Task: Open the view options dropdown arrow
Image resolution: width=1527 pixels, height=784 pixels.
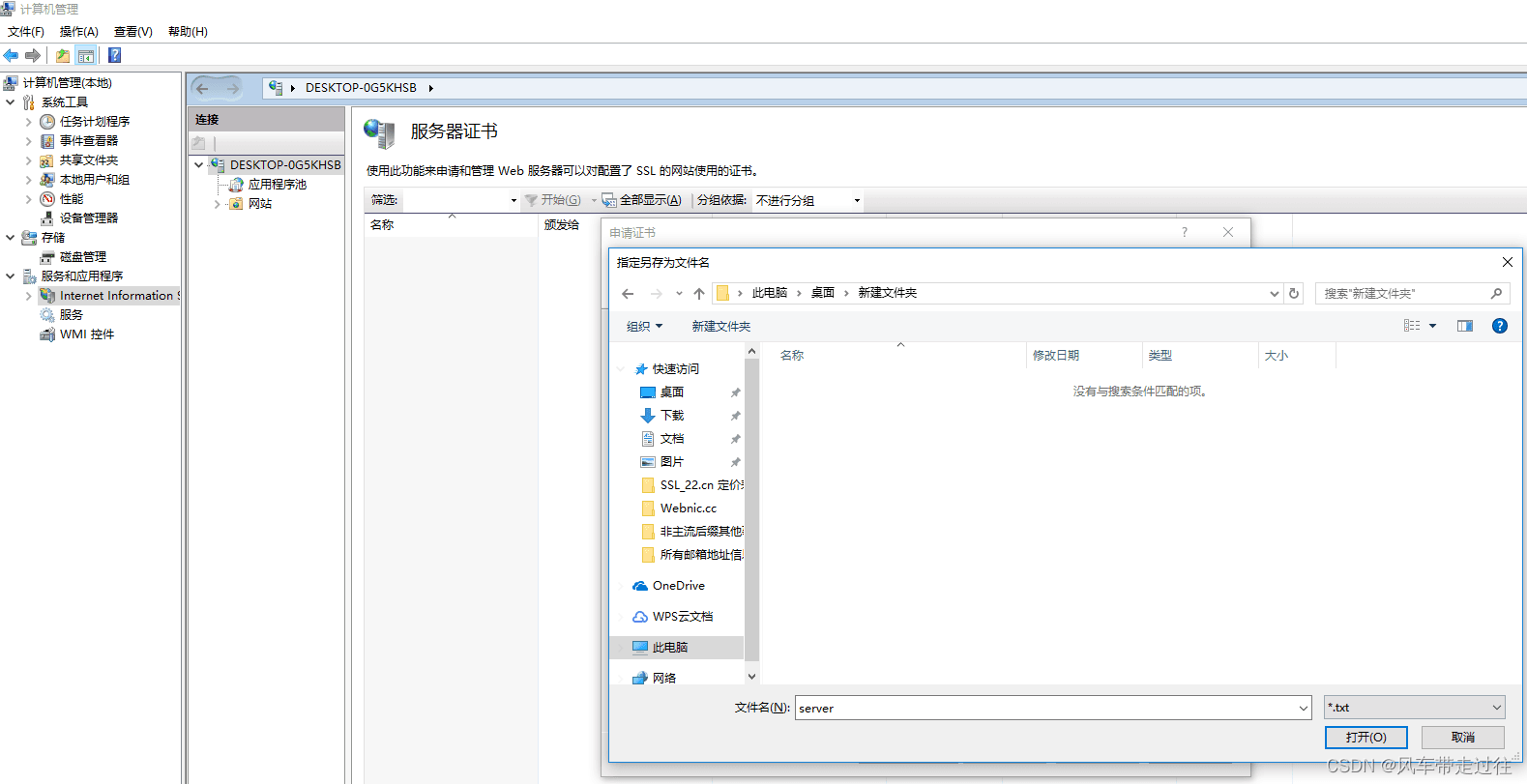Action: click(1433, 326)
